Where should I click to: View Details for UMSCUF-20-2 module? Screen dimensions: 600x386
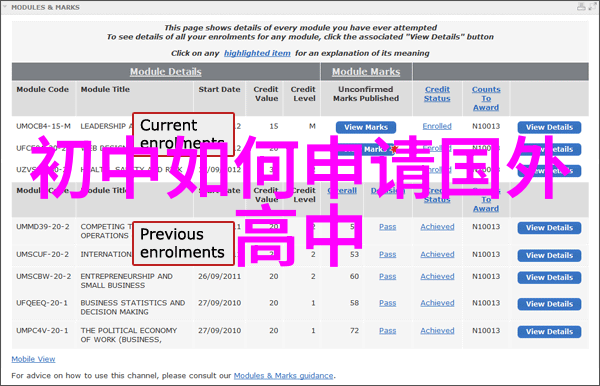pyautogui.click(x=549, y=256)
